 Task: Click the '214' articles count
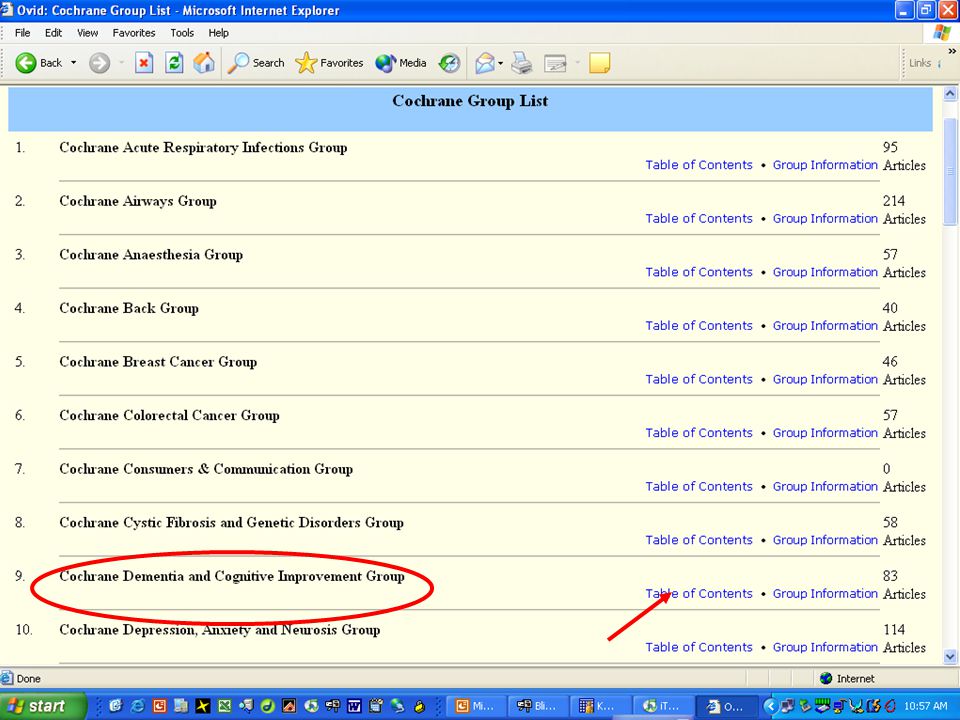(x=894, y=201)
